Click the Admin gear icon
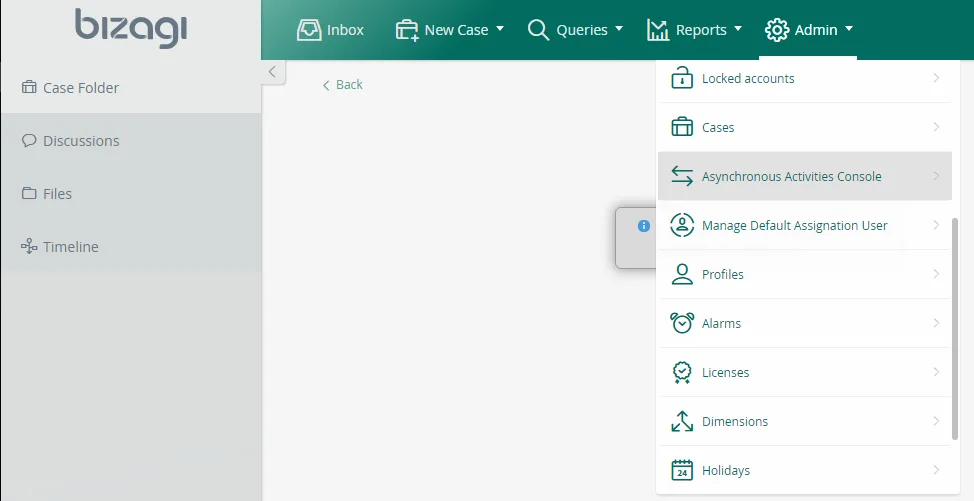974x501 pixels. coord(777,30)
